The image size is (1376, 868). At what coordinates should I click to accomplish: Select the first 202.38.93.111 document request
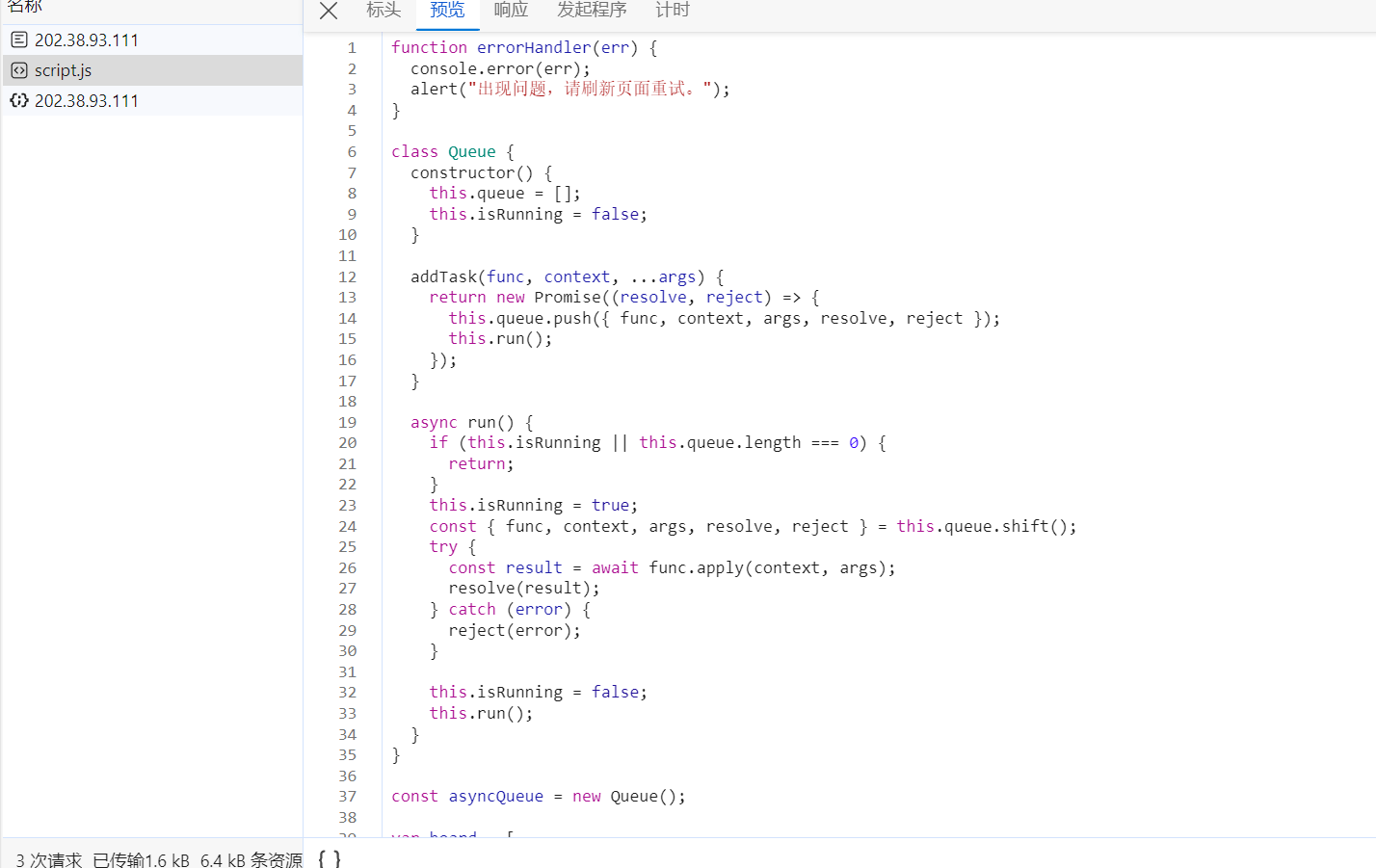click(152, 39)
